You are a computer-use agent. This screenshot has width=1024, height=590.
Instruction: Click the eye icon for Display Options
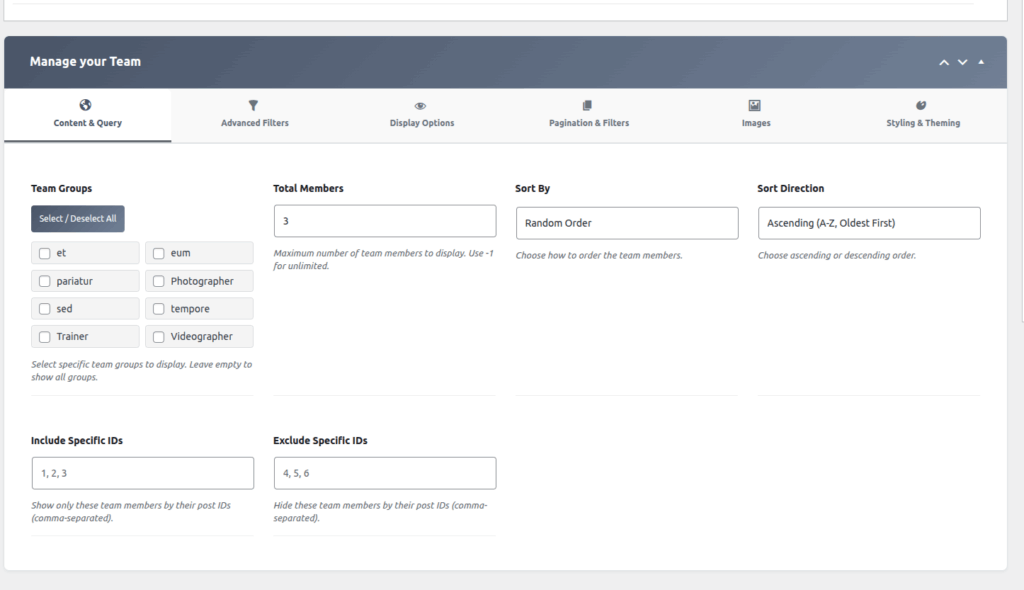[421, 105]
